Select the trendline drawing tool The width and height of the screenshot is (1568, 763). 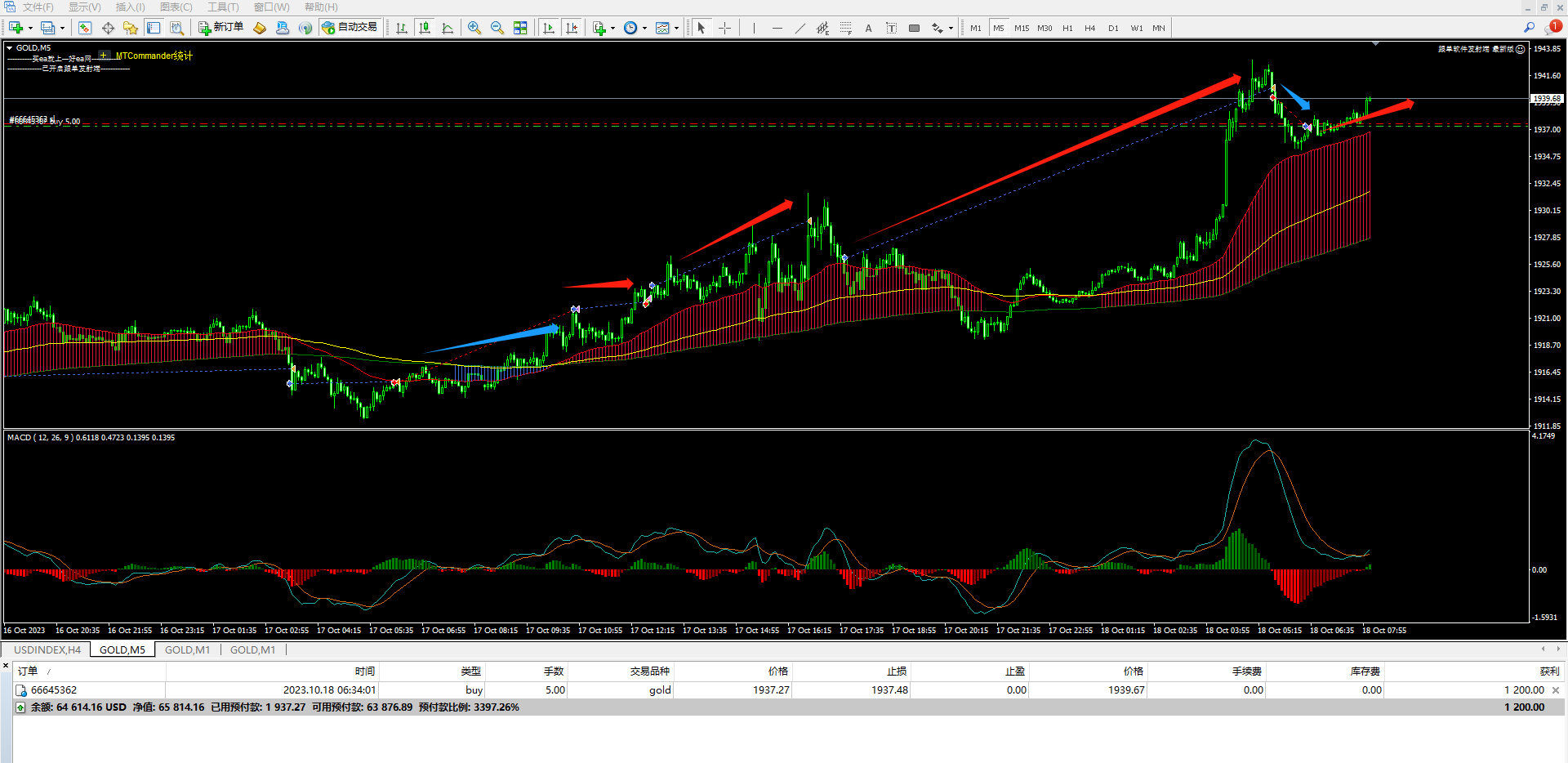(x=800, y=28)
